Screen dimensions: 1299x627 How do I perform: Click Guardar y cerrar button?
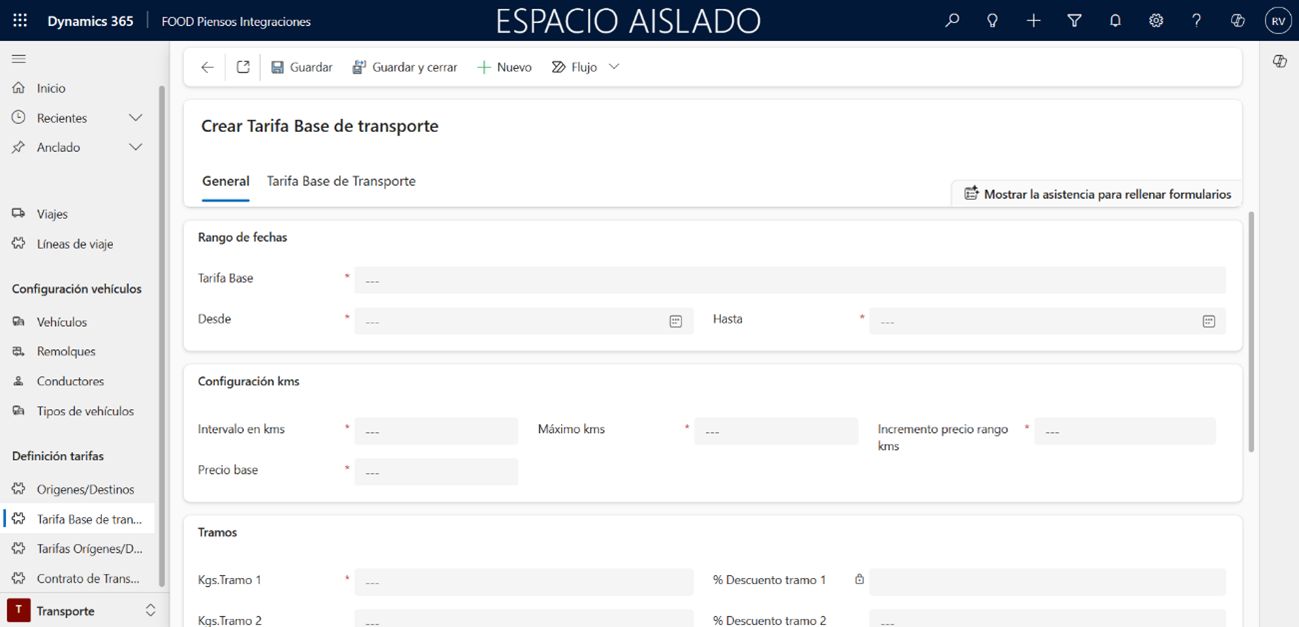pyautogui.click(x=404, y=67)
